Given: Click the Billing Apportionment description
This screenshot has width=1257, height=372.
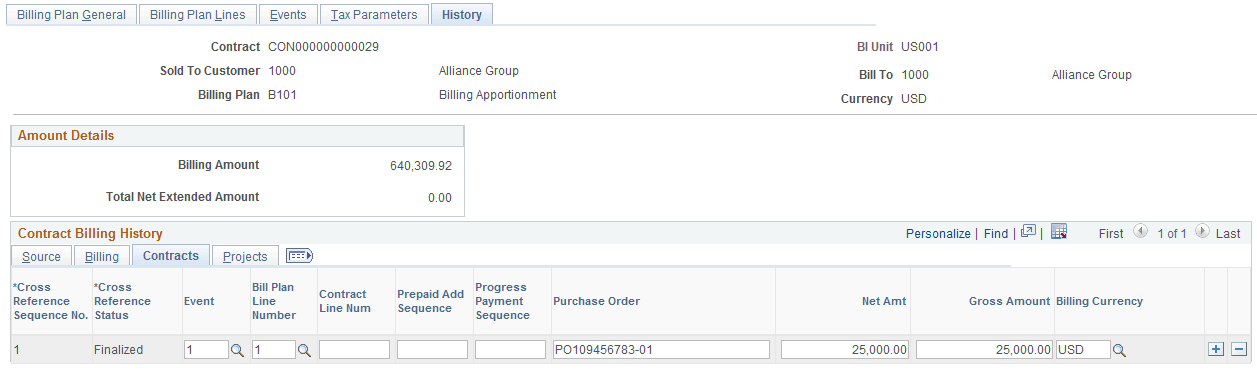Looking at the screenshot, I should [x=497, y=95].
